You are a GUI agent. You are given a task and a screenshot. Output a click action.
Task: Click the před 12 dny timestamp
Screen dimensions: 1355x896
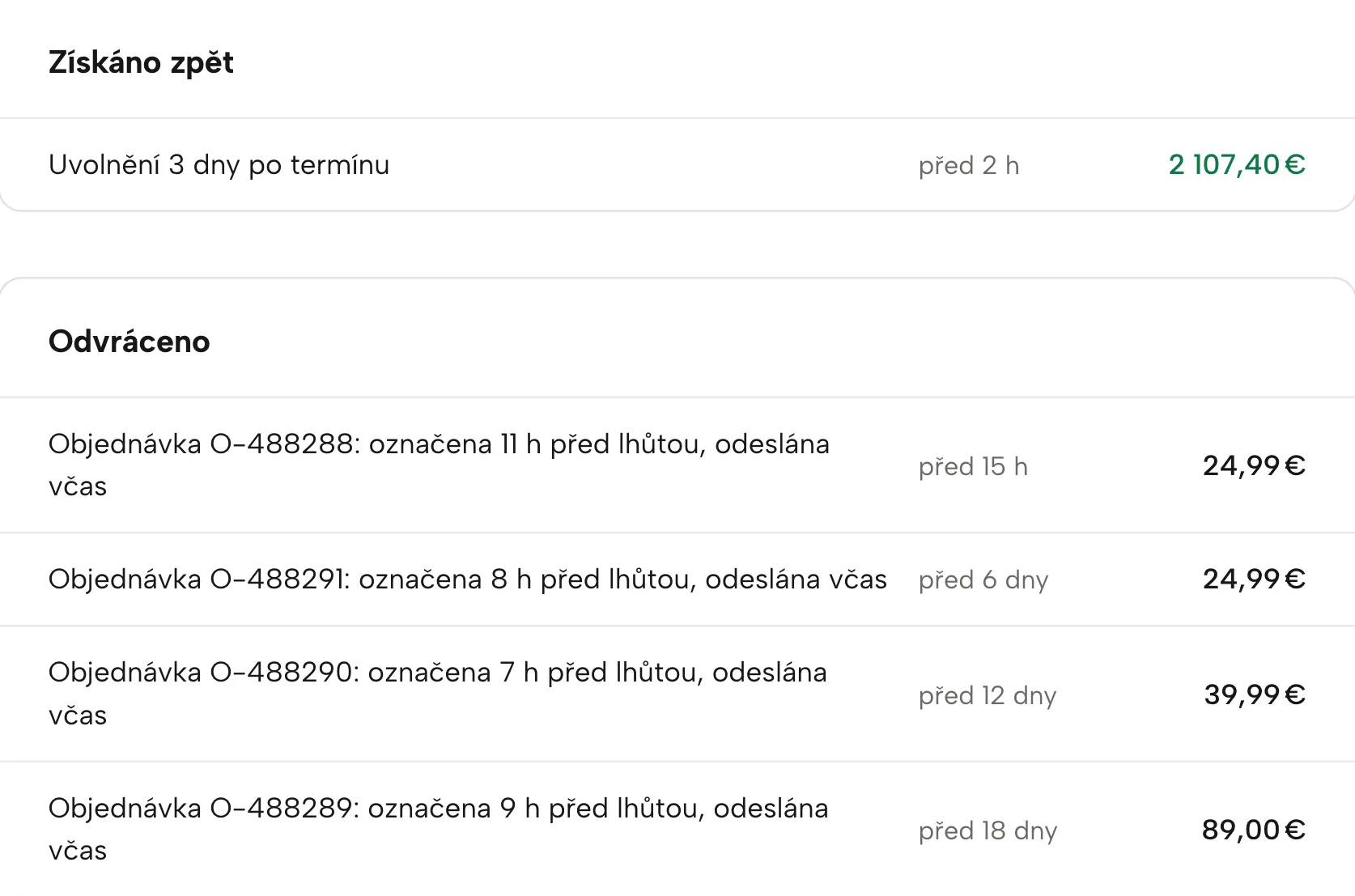988,696
